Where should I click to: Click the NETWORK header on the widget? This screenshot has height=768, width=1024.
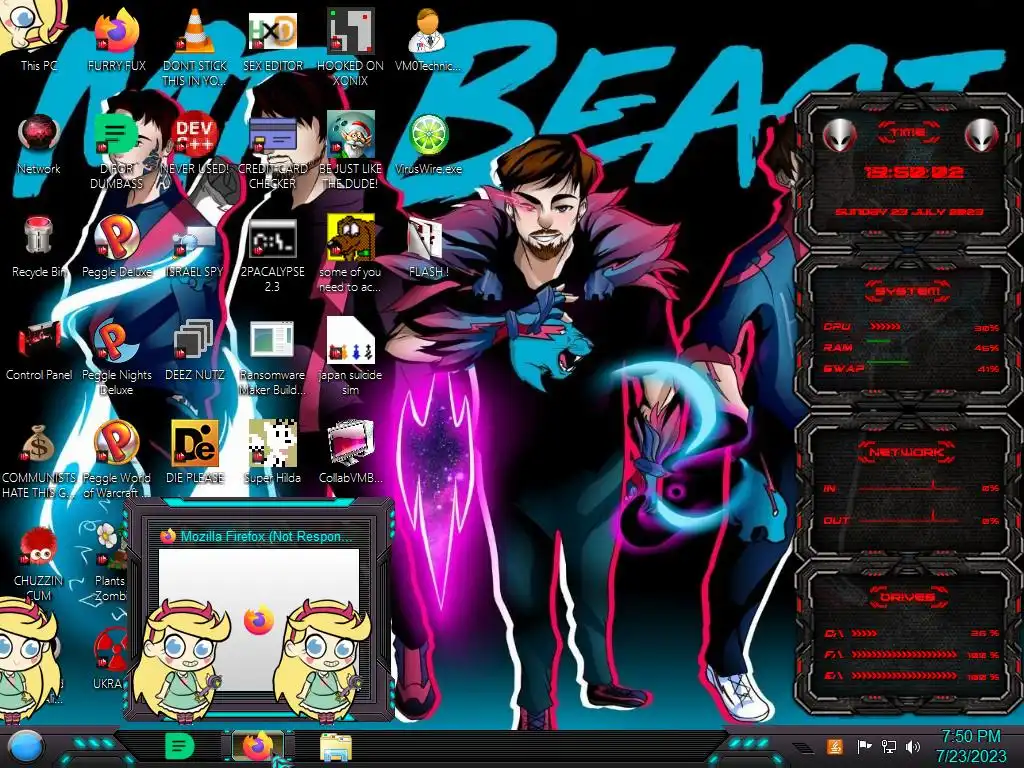906,452
